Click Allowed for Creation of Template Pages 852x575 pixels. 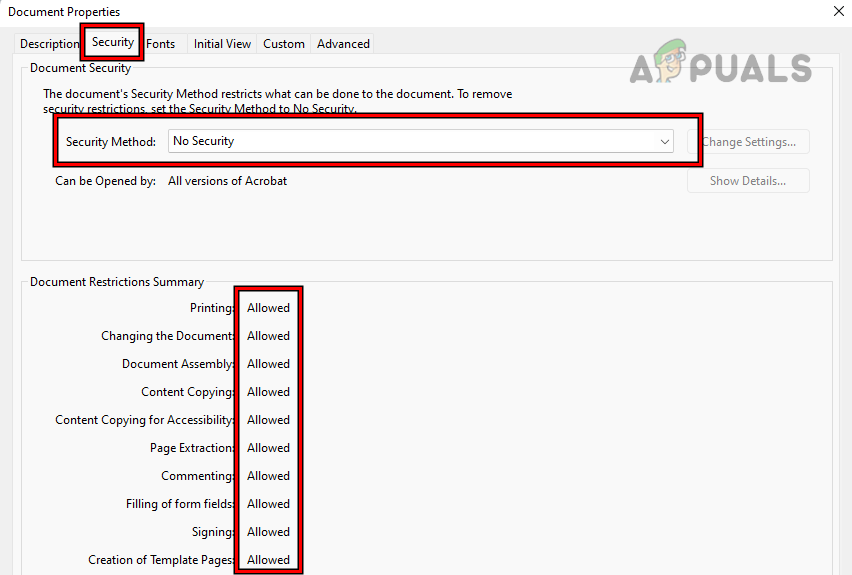pyautogui.click(x=268, y=560)
